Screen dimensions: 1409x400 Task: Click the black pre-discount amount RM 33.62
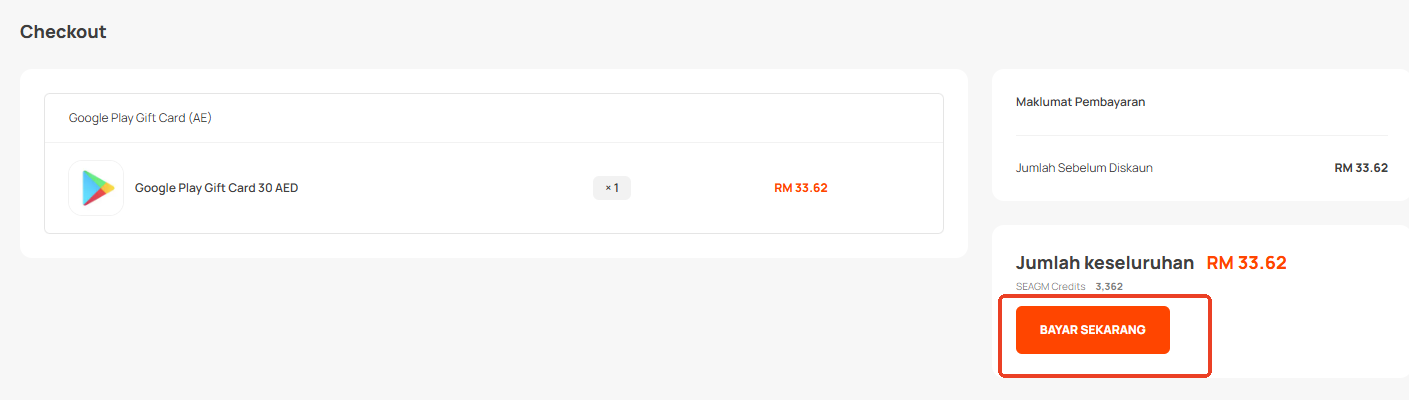coord(1360,168)
